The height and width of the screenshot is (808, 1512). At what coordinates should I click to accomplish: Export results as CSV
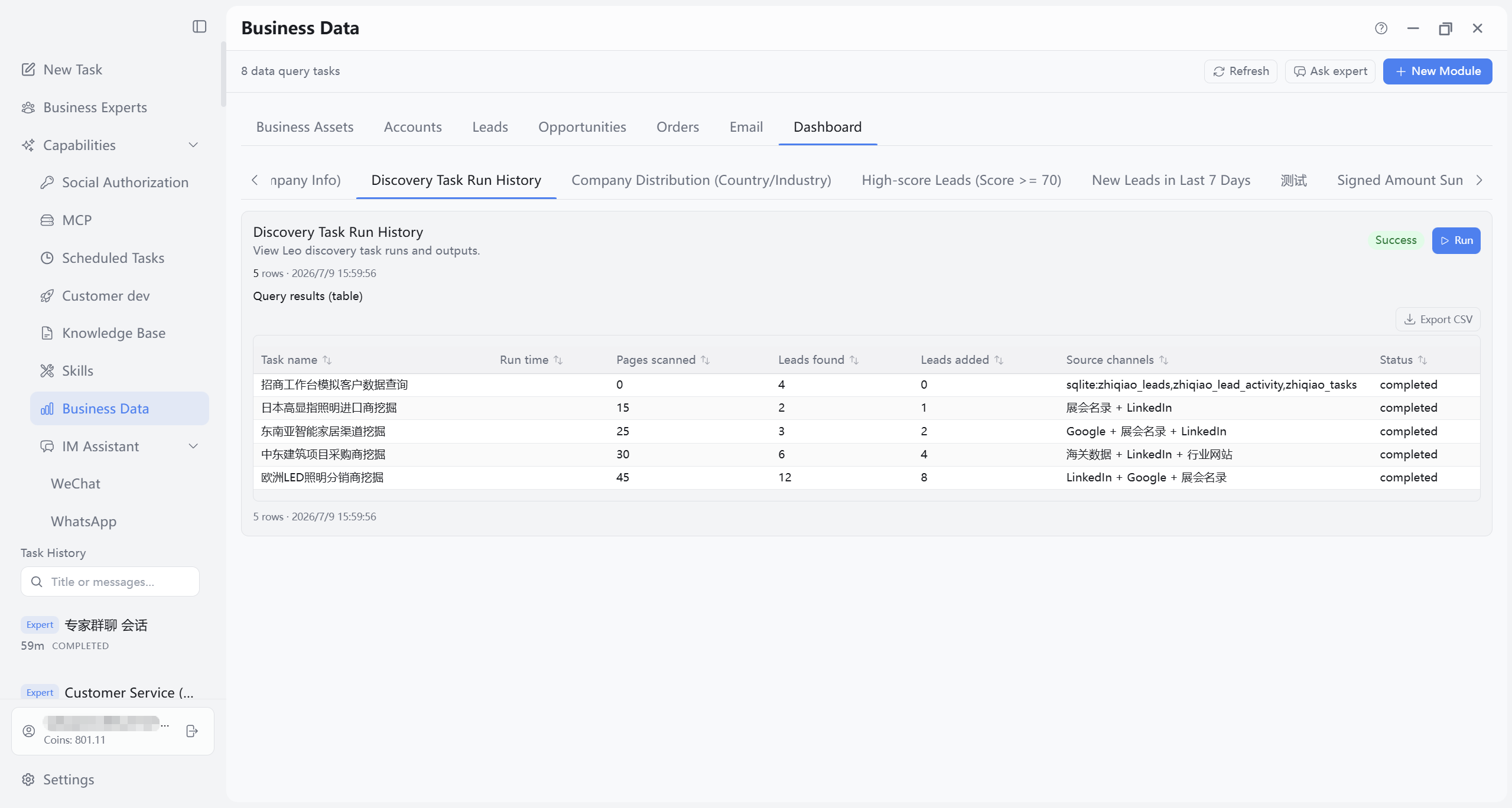1438,320
